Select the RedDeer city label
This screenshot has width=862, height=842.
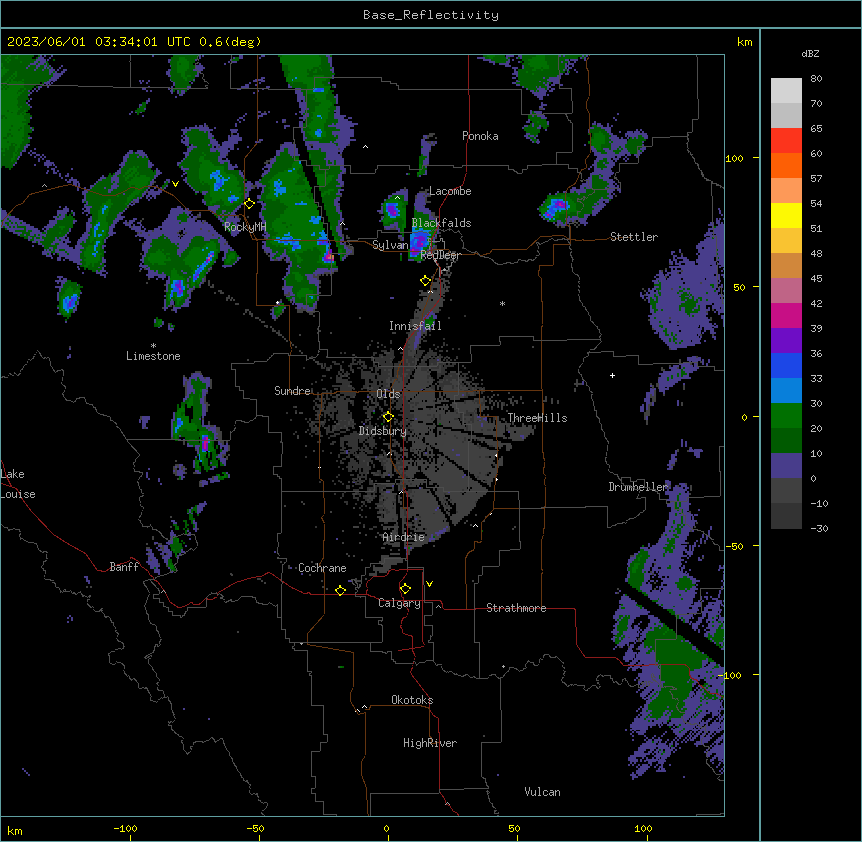[x=440, y=255]
